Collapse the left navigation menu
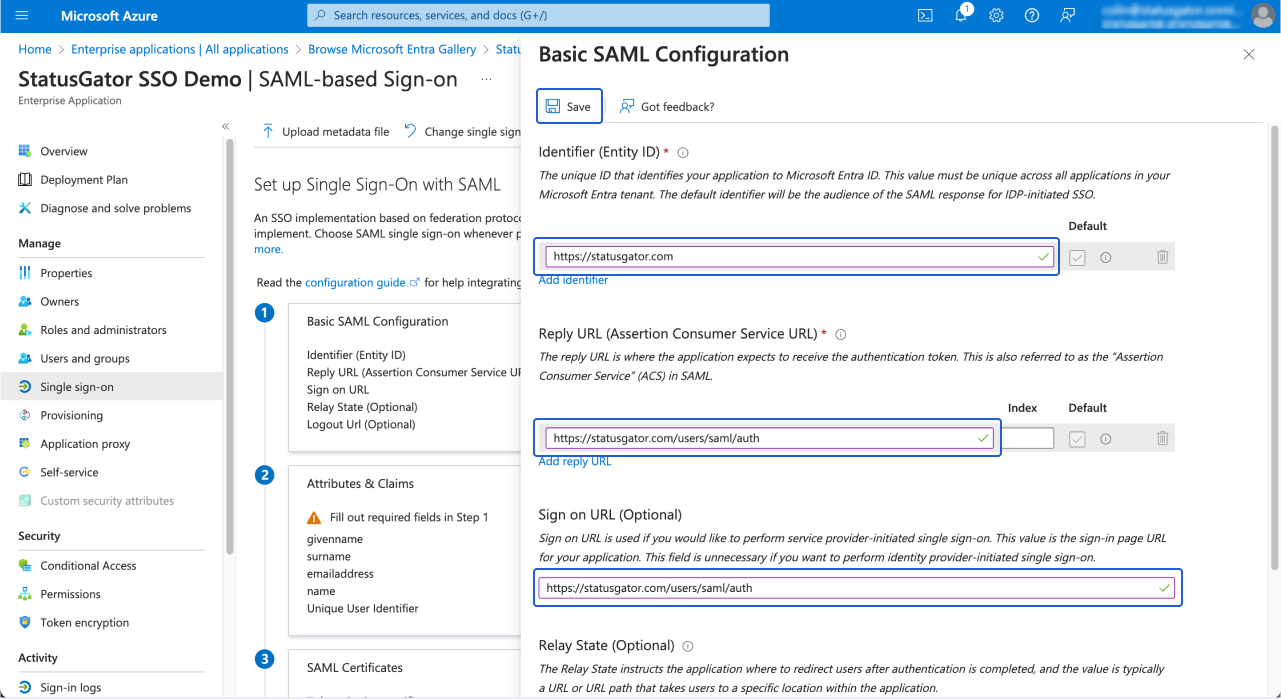1281x699 pixels. click(x=225, y=126)
